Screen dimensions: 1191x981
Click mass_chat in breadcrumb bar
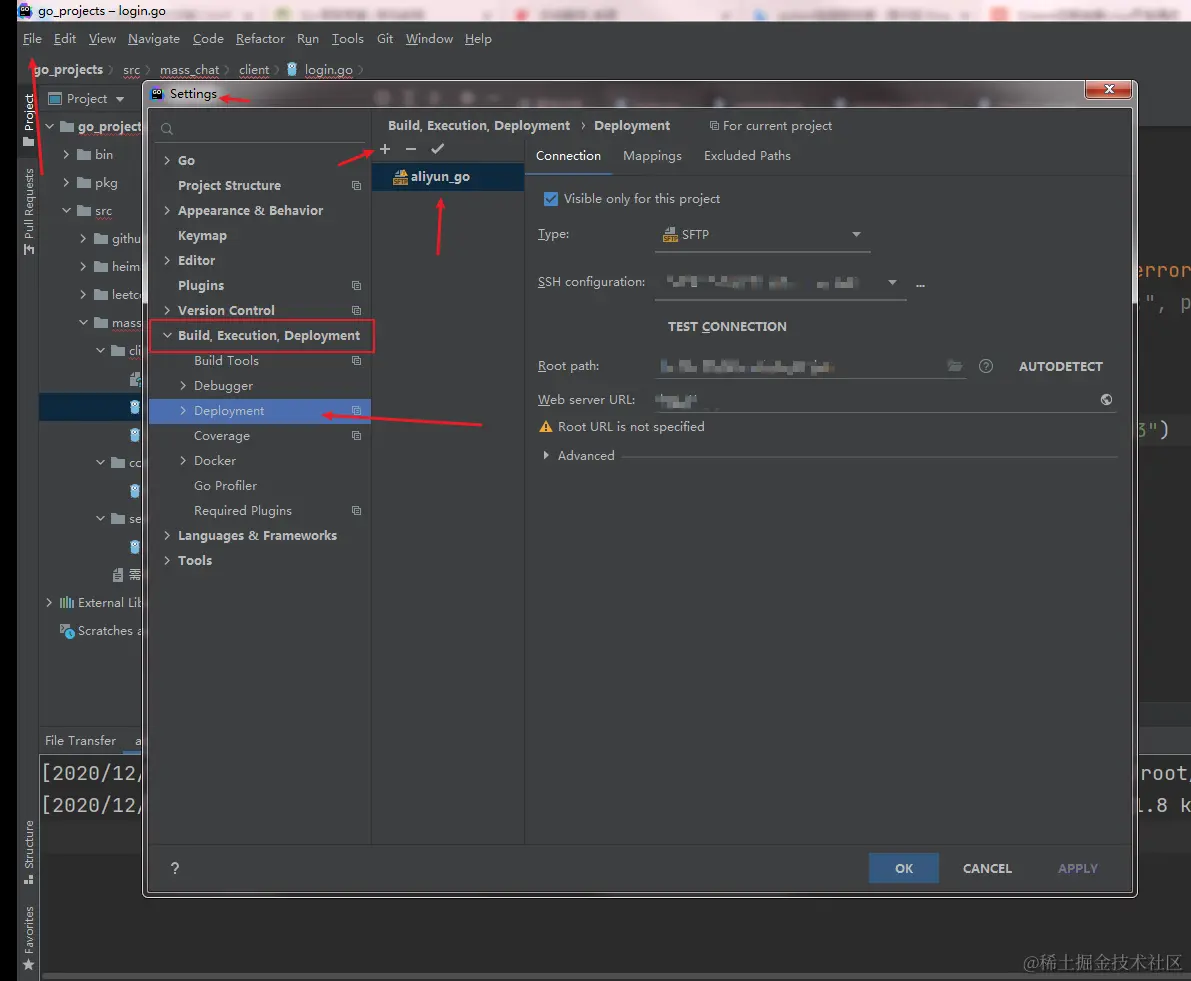click(x=189, y=70)
